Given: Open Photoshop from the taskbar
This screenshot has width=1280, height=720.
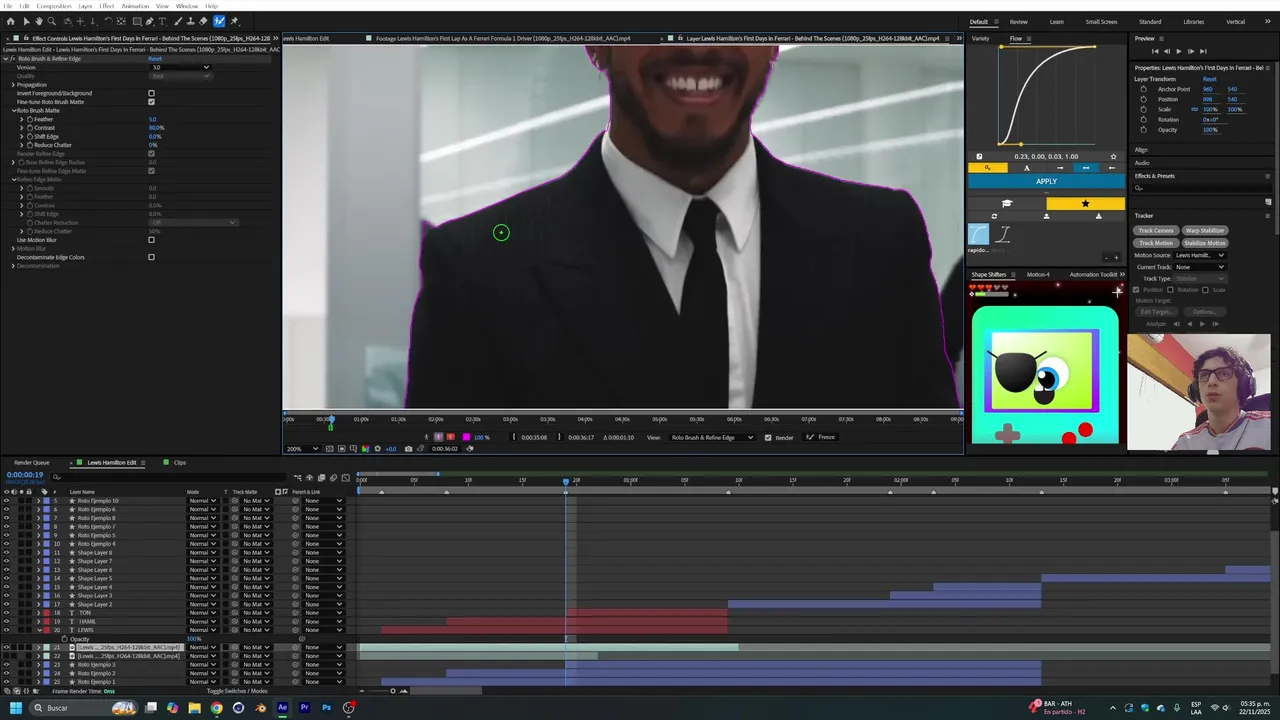Looking at the screenshot, I should [326, 708].
